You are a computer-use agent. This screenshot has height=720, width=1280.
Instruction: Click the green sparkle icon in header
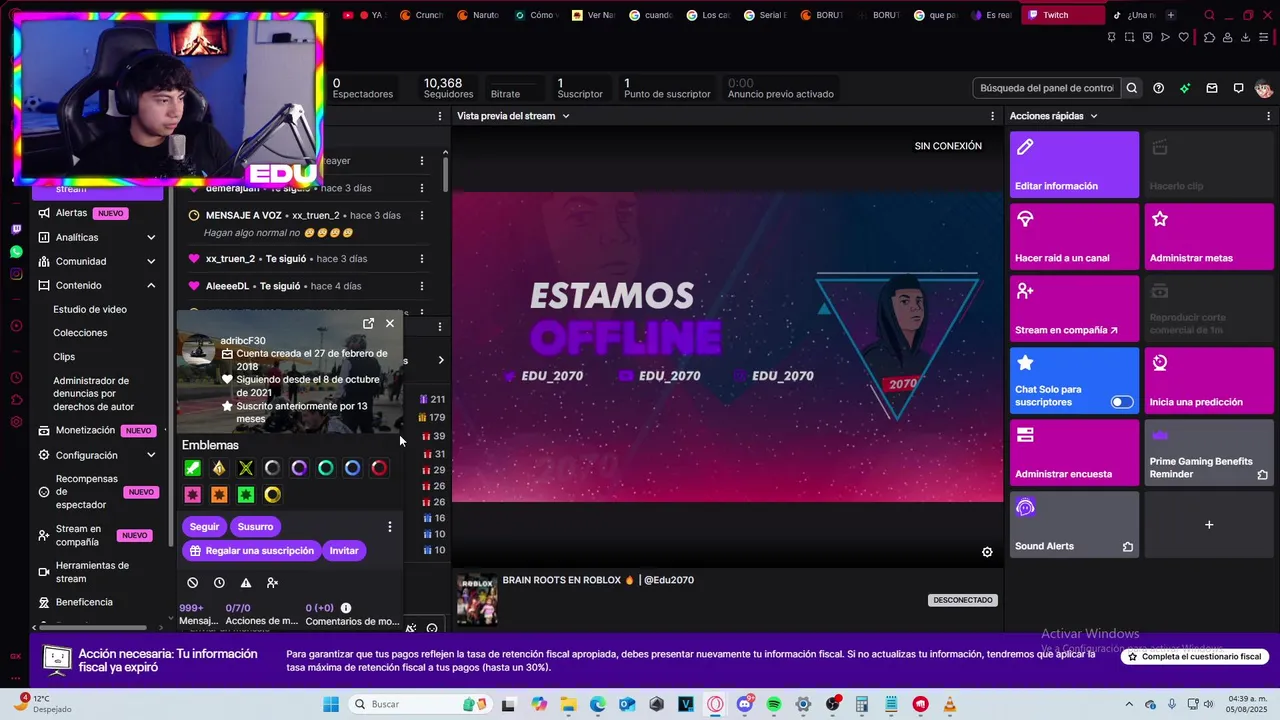pos(1185,88)
